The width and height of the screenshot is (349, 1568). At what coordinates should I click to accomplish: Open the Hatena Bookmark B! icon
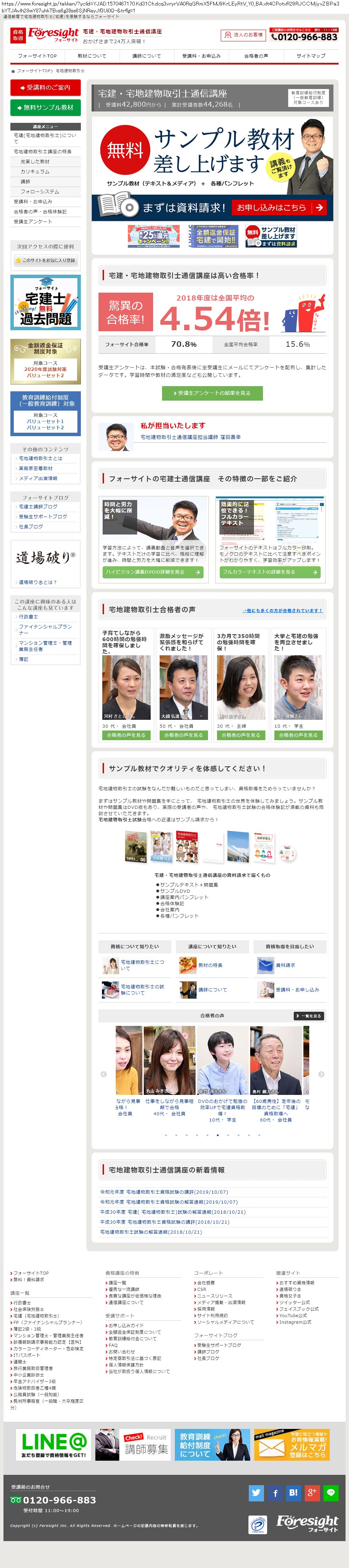point(293,1492)
